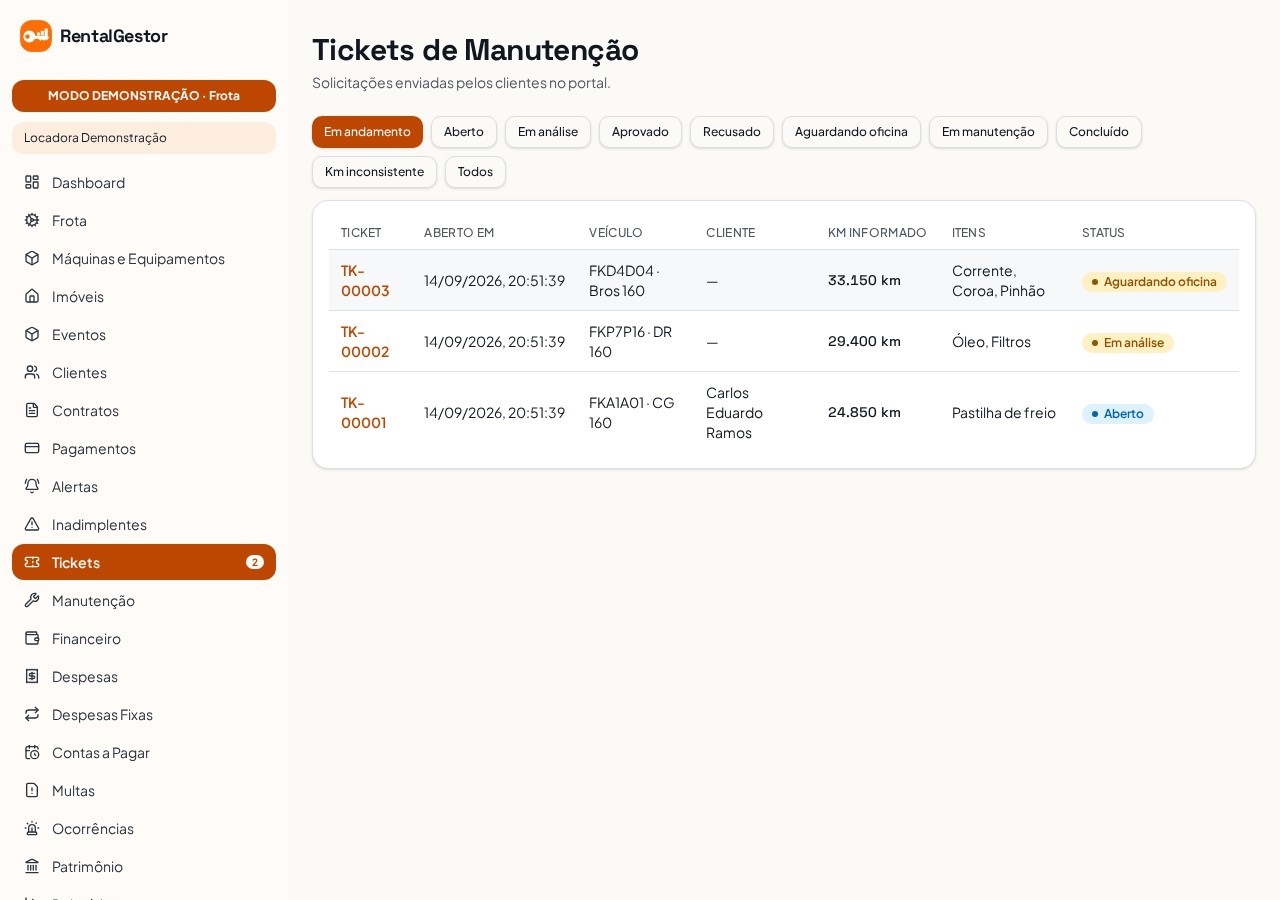Show Concluído tickets
Screen dimensions: 1280x900
pyautogui.click(x=1099, y=132)
